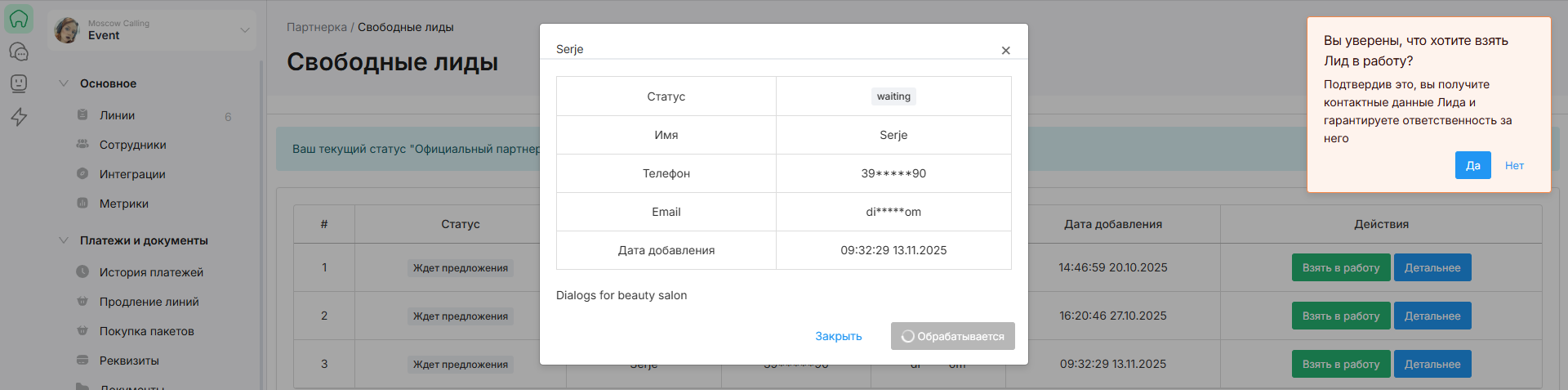Decline by clicking Нет
This screenshot has height=390, width=1568.
coord(1514,165)
